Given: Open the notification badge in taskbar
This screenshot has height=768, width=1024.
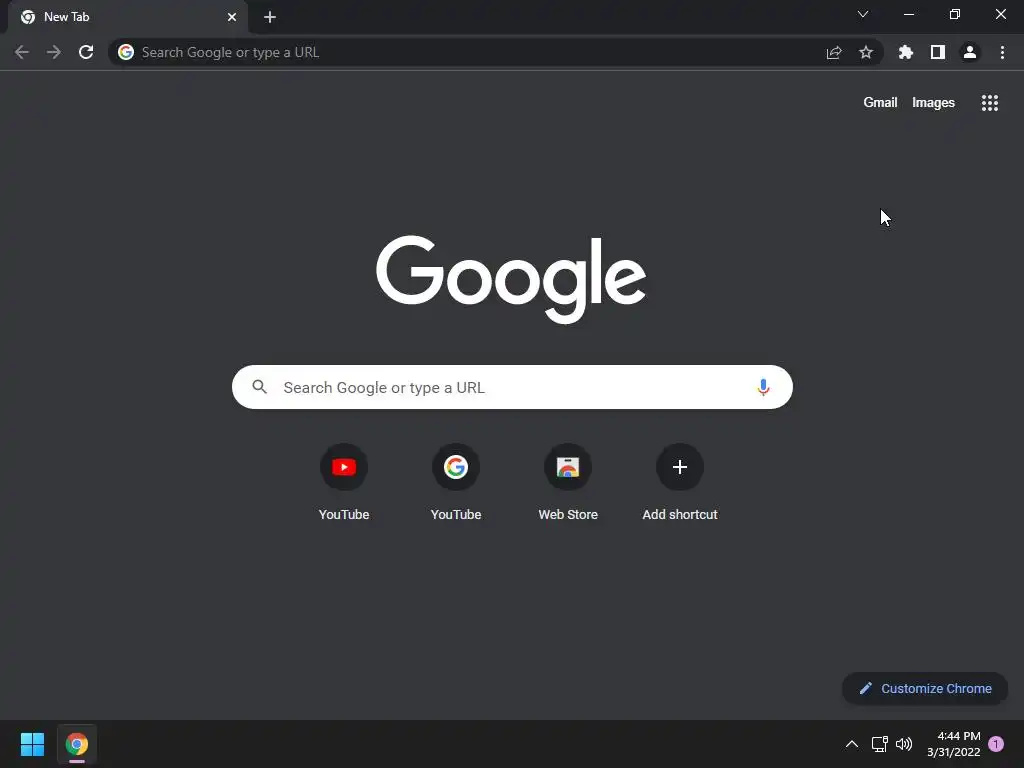Looking at the screenshot, I should [996, 744].
